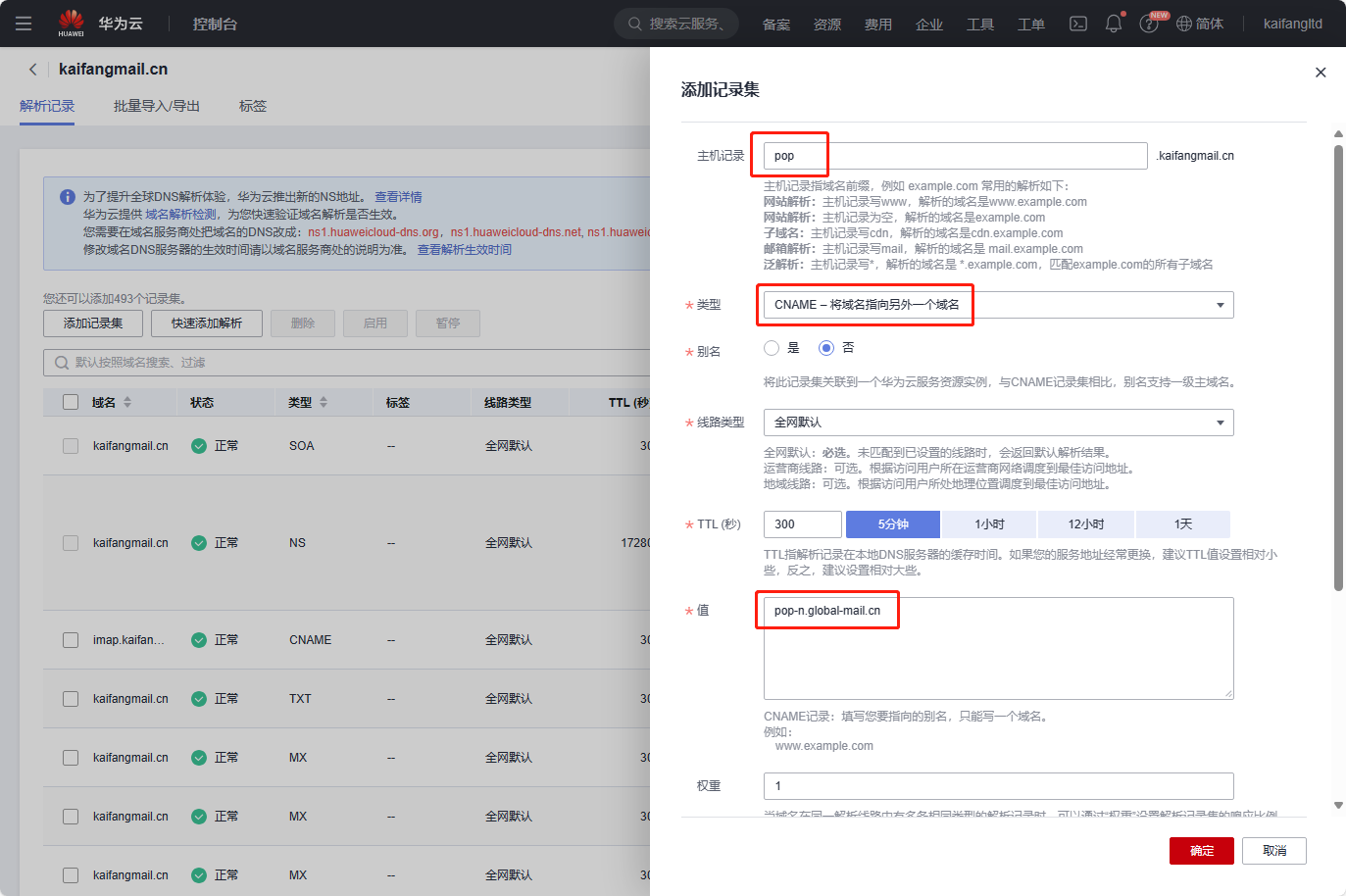Open the line type 全网默认 dropdown
Viewport: 1346px width, 896px height.
(x=998, y=423)
